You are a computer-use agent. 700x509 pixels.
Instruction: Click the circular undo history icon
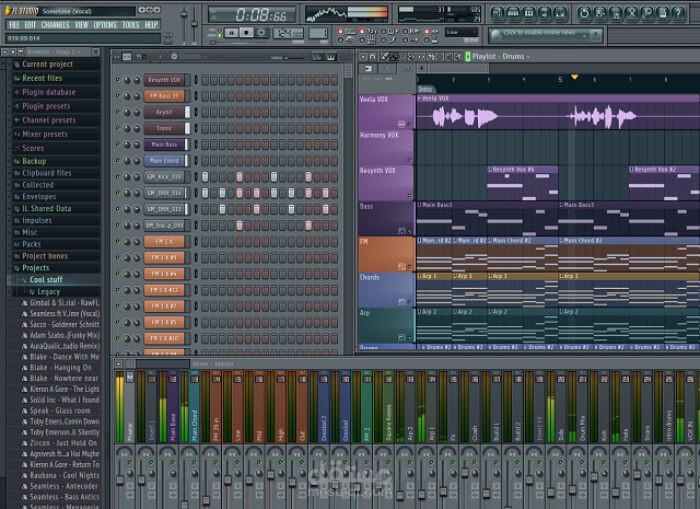pos(584,13)
